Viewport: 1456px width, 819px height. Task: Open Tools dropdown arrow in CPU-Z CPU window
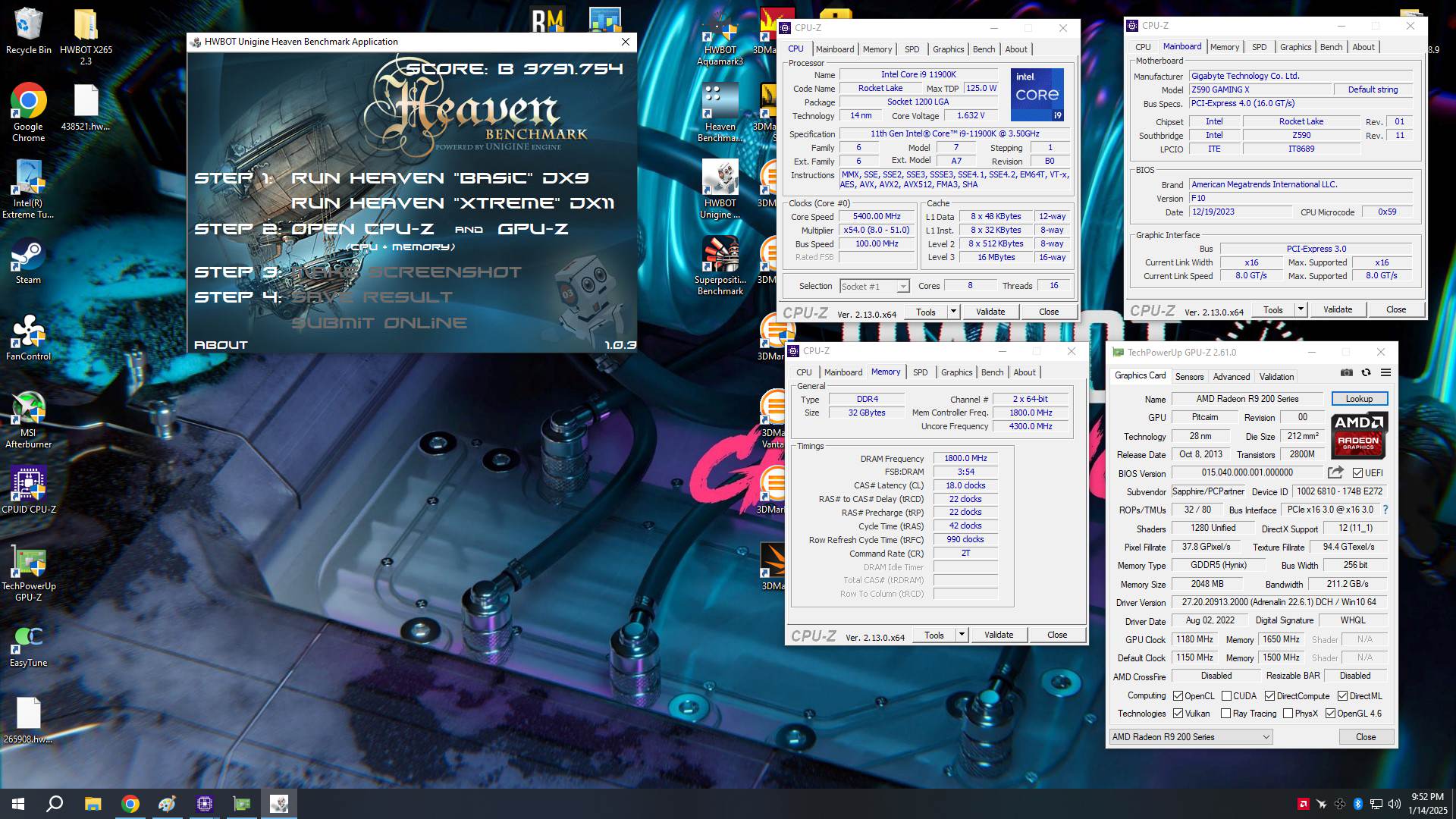(953, 312)
